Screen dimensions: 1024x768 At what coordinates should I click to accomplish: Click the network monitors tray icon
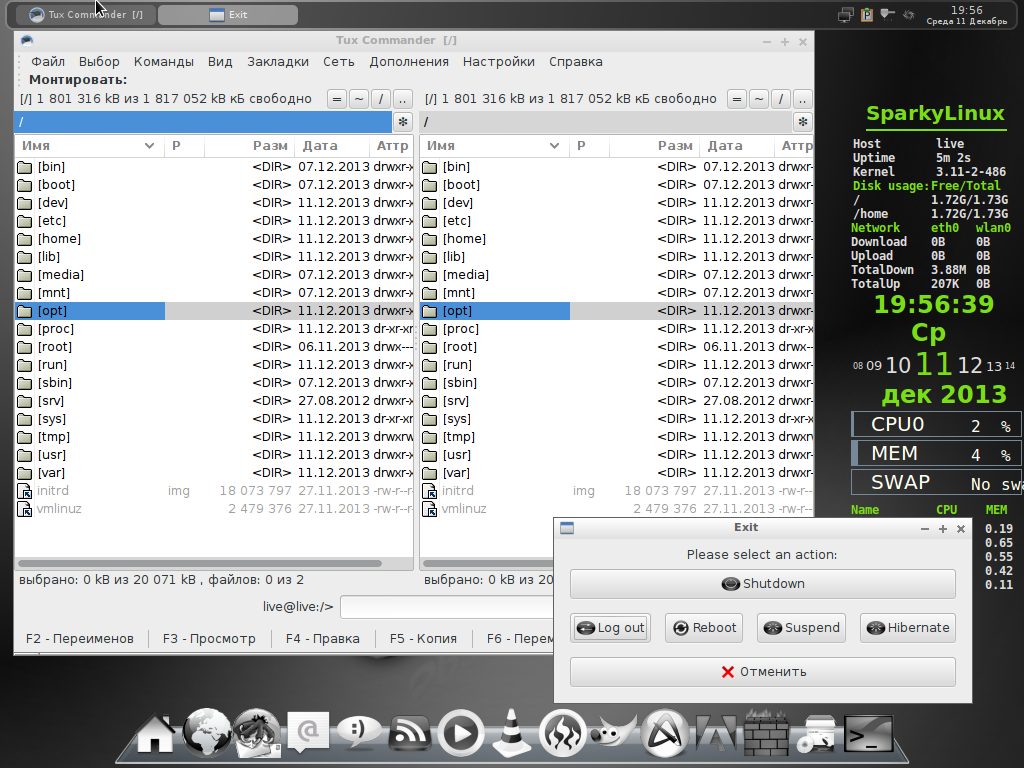pos(846,14)
